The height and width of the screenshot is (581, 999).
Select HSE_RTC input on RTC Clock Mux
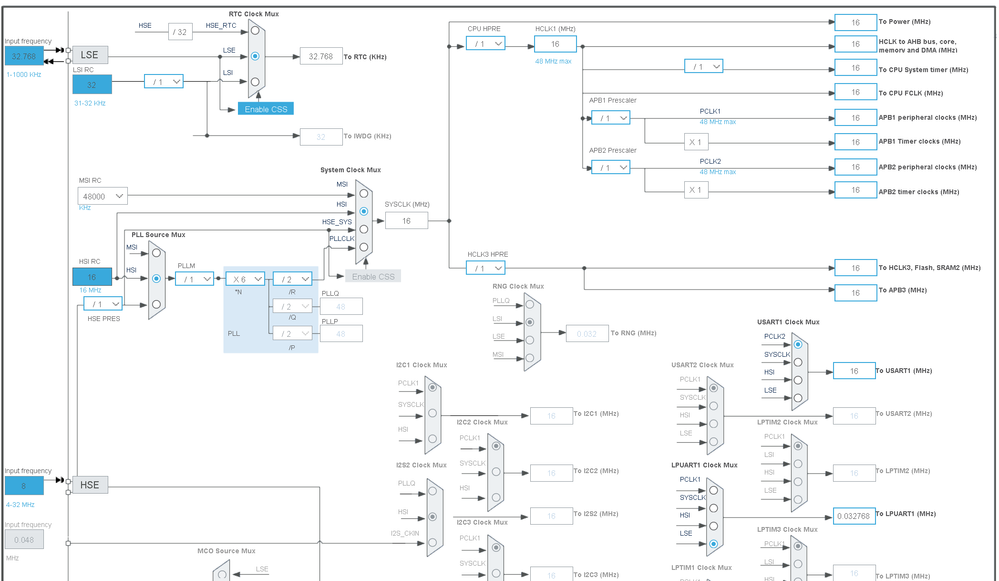(255, 30)
